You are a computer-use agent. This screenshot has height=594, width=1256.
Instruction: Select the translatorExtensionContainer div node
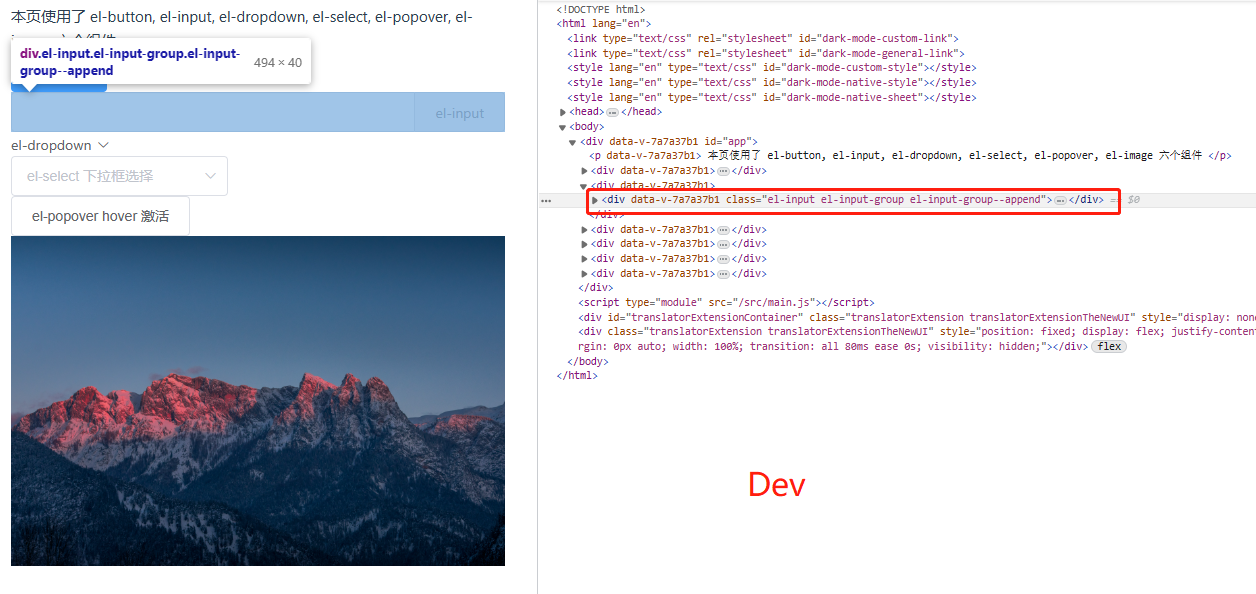[x=916, y=317]
